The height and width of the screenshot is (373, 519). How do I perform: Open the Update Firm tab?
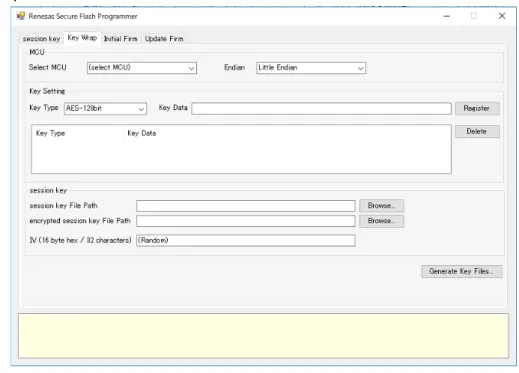coord(164,39)
